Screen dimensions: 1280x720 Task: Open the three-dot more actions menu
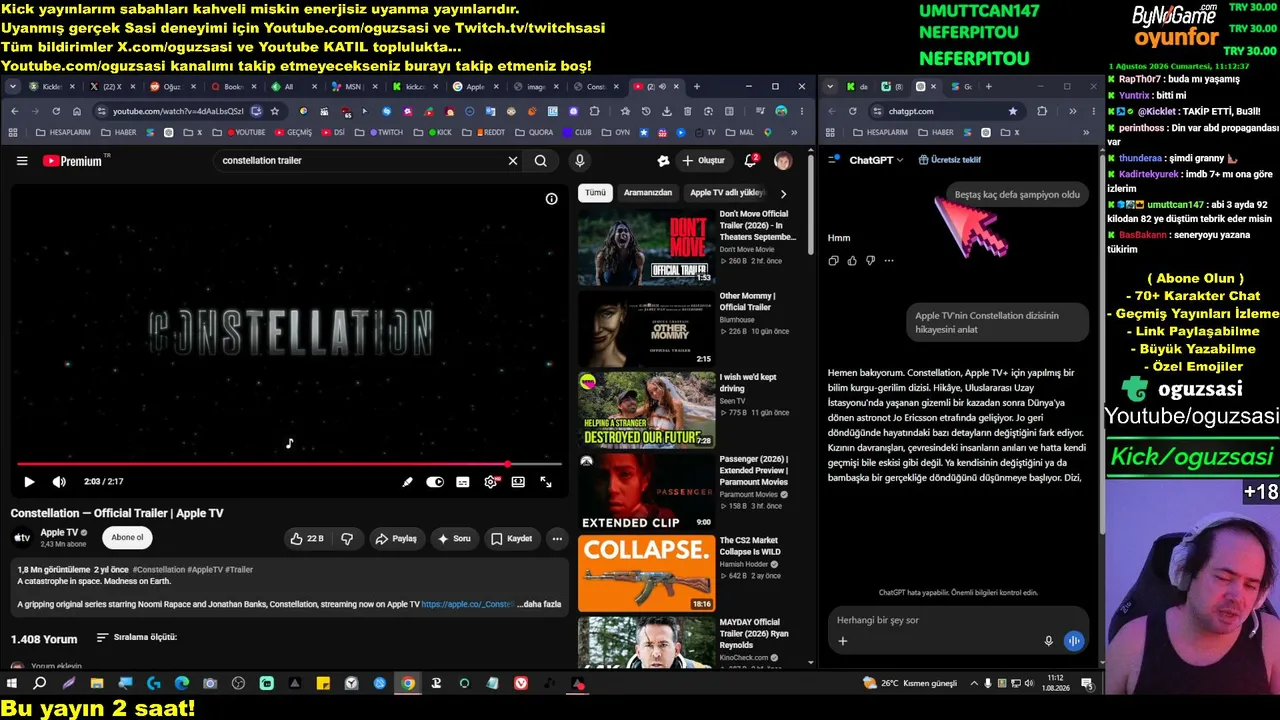point(557,539)
